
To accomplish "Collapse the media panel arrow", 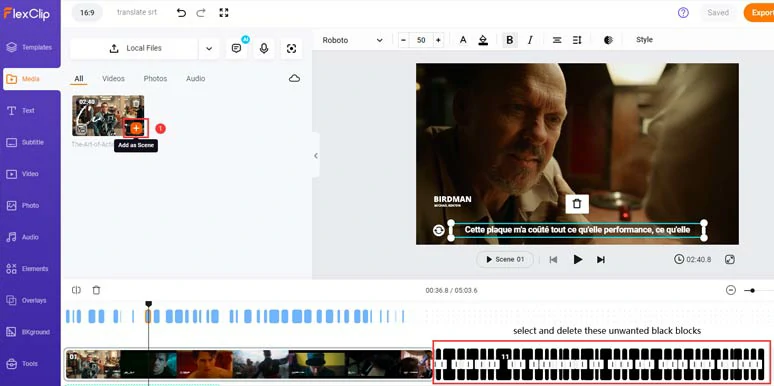I will (x=316, y=155).
